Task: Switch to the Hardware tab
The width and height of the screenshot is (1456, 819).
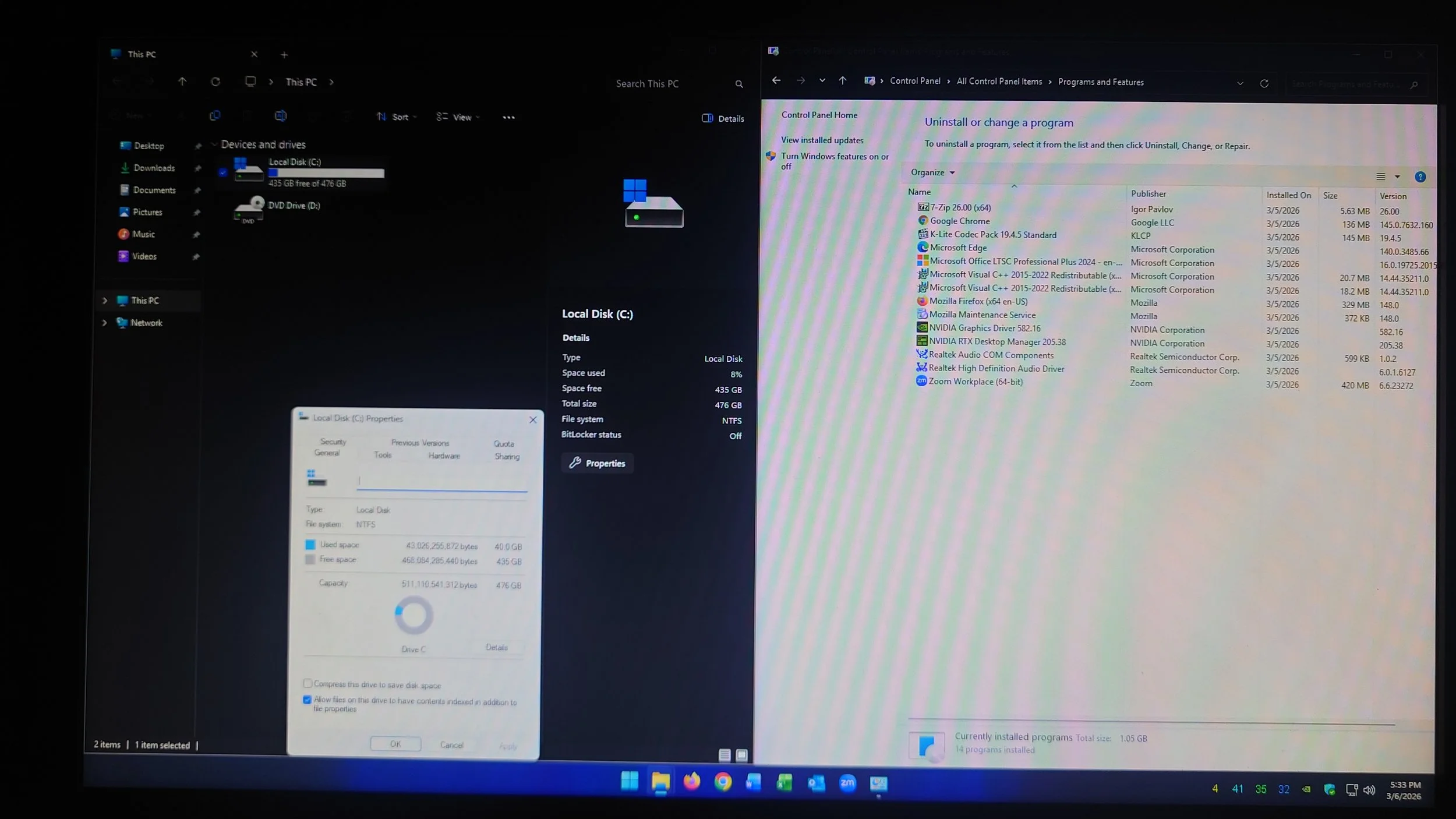Action: [444, 456]
